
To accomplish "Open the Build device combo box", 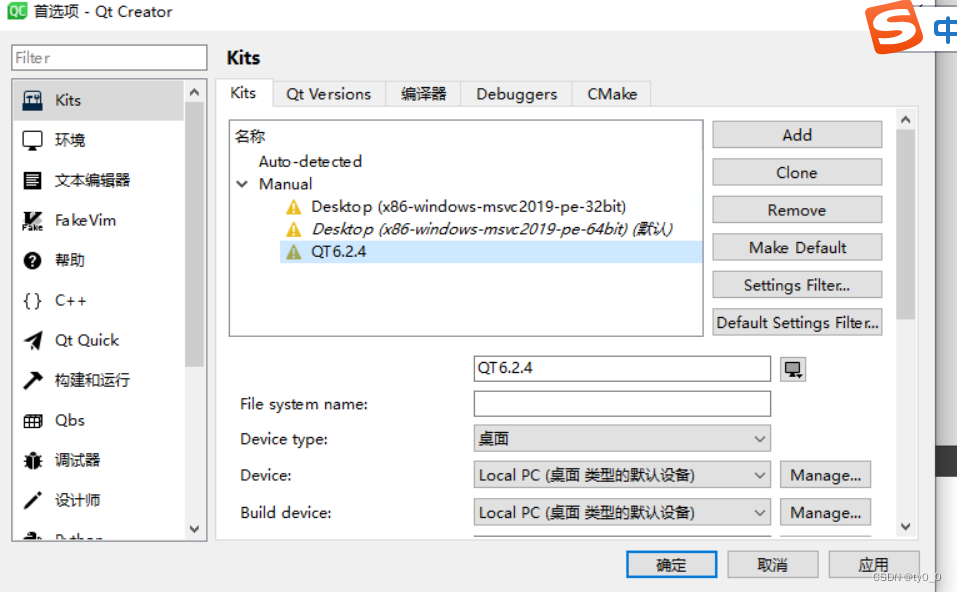I will [622, 513].
